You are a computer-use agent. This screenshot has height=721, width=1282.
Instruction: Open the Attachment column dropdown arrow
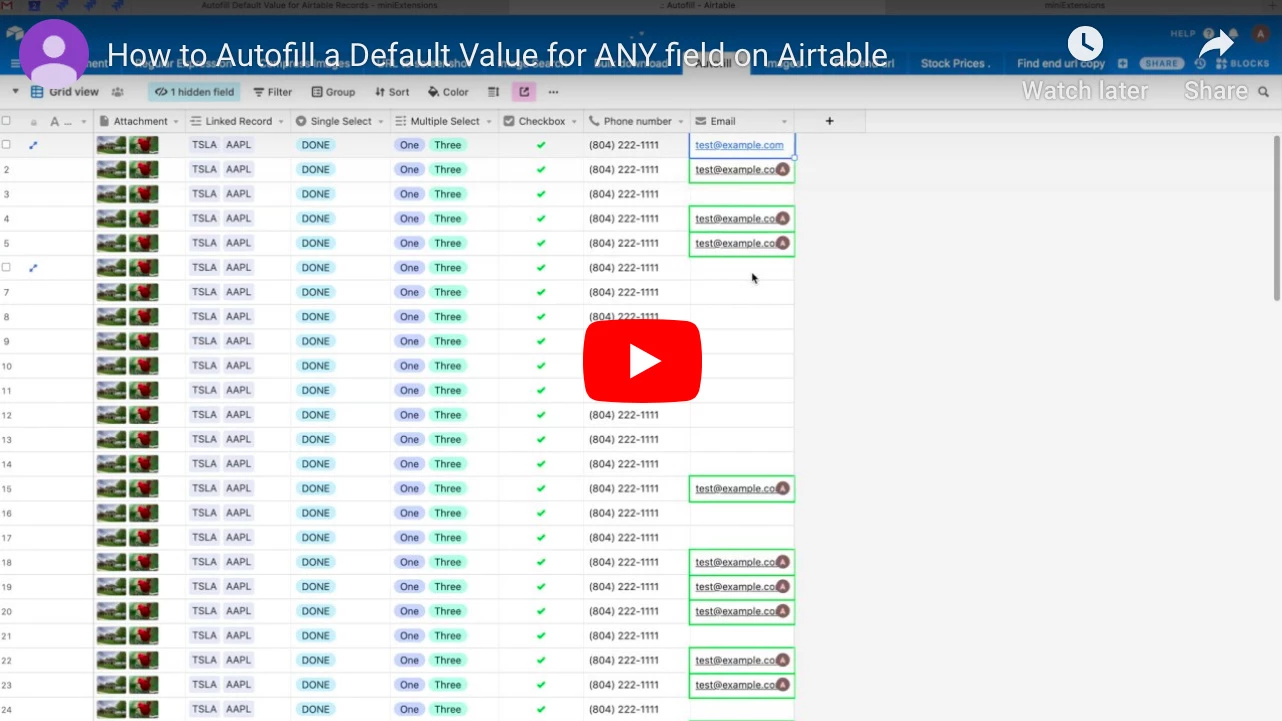click(x=176, y=122)
